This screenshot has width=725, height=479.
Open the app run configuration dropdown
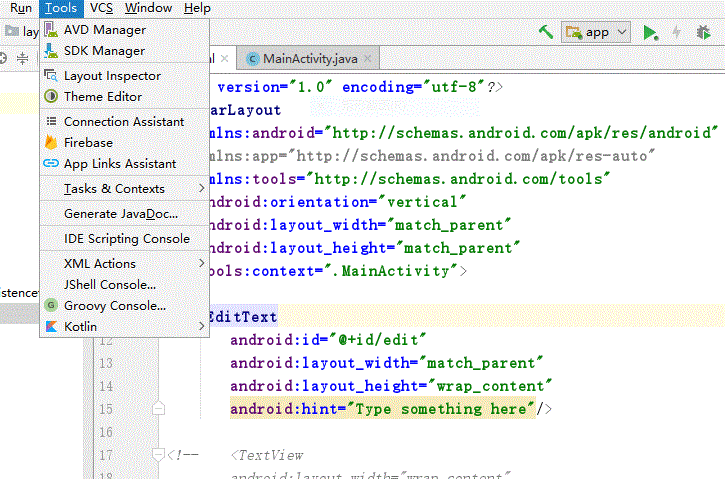pyautogui.click(x=596, y=32)
